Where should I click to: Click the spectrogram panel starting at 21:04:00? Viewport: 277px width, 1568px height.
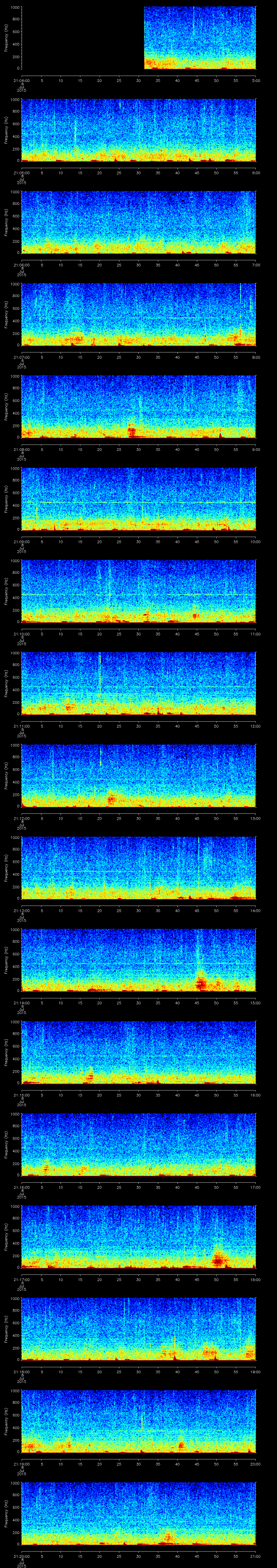139,38
